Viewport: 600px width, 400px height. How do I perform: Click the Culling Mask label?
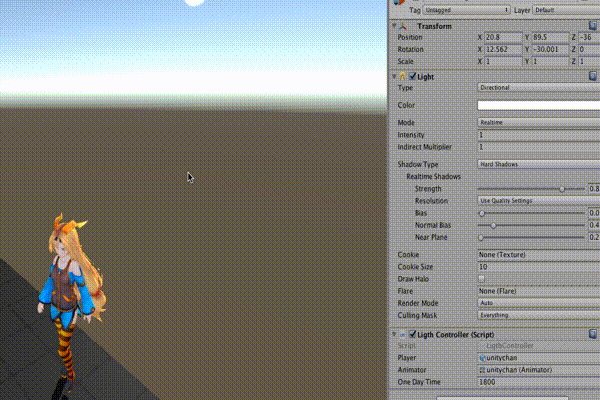417,315
